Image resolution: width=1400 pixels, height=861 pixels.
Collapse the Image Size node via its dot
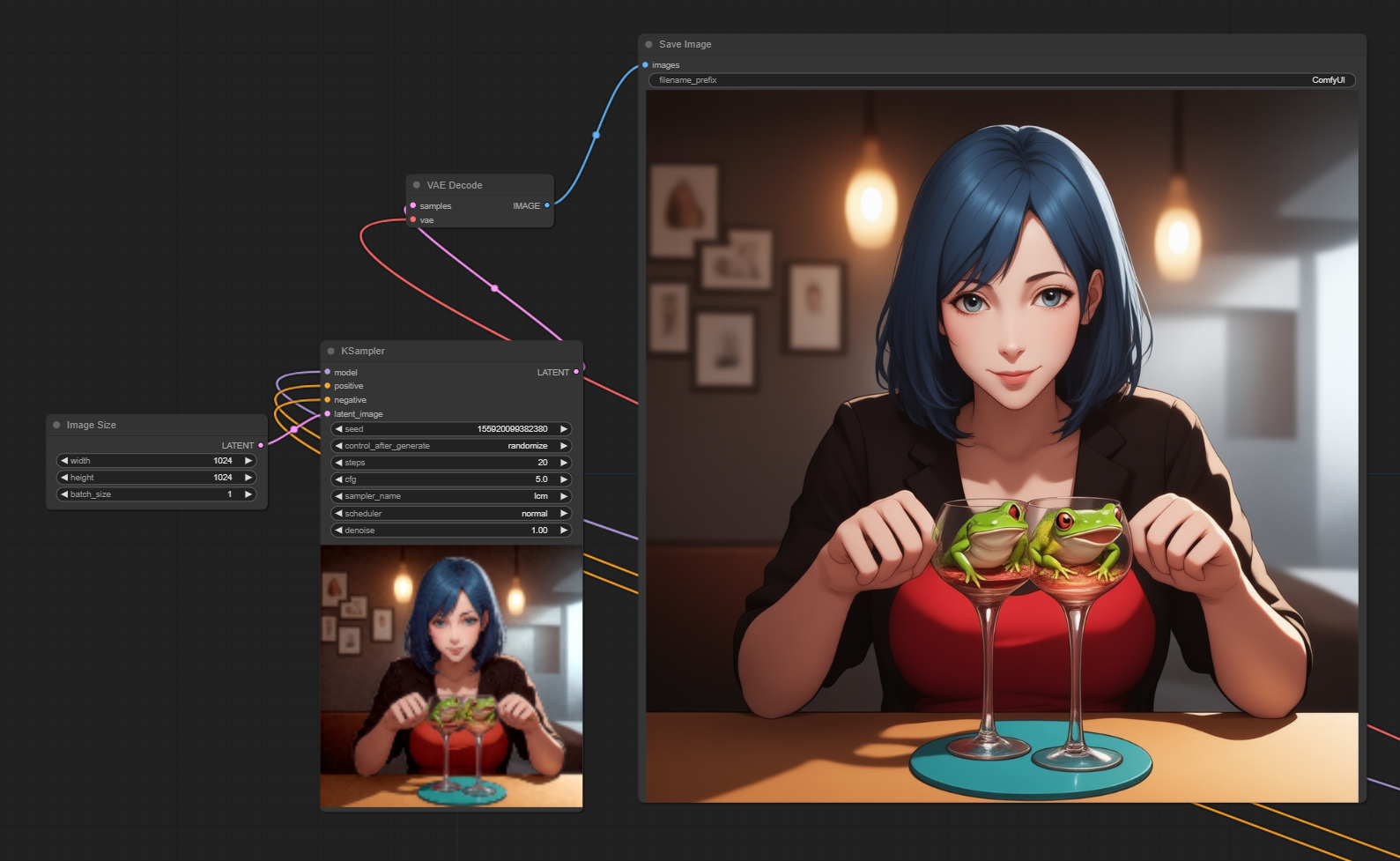point(56,425)
